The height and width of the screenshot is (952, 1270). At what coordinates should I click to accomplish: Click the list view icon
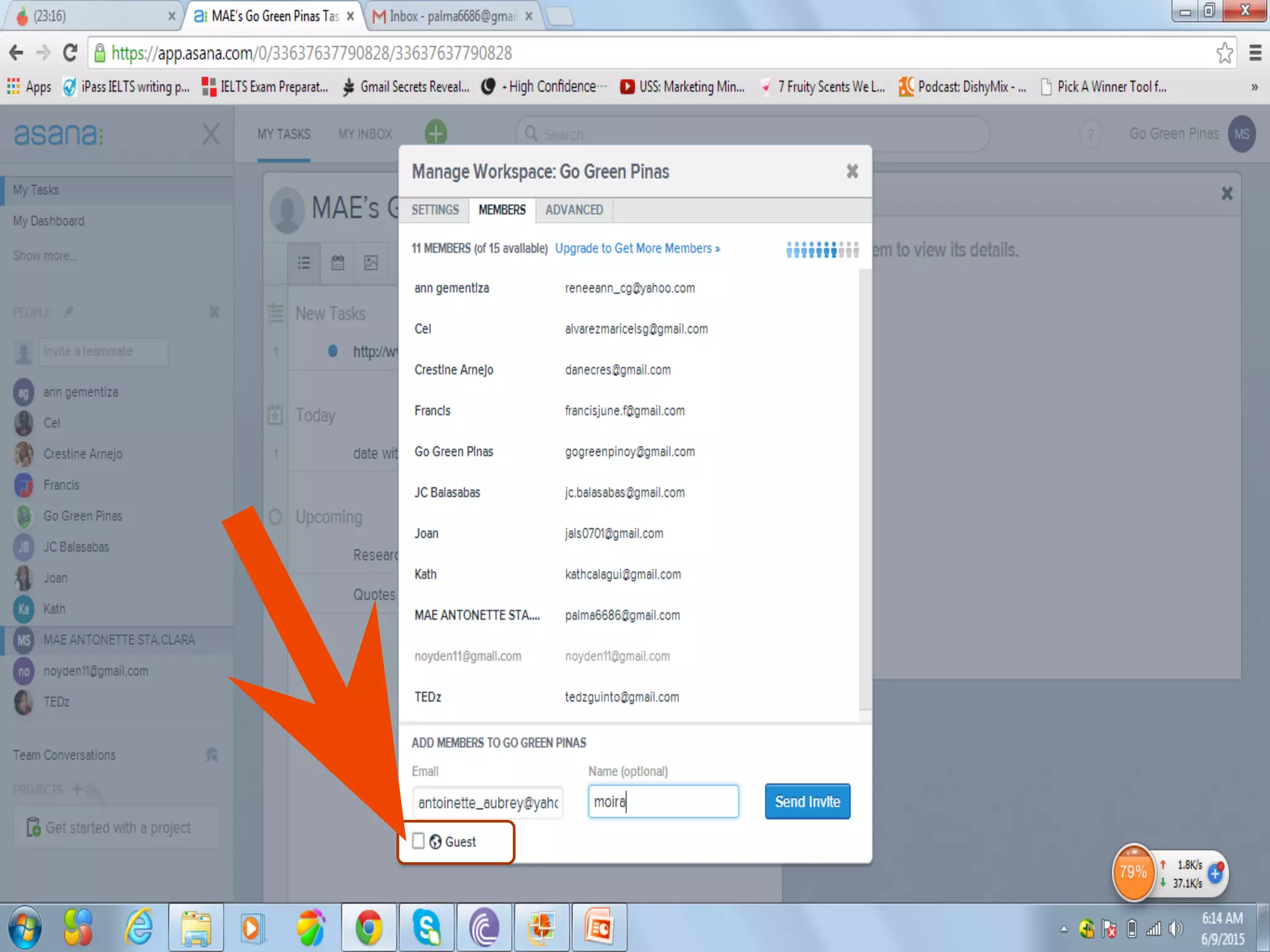point(304,263)
